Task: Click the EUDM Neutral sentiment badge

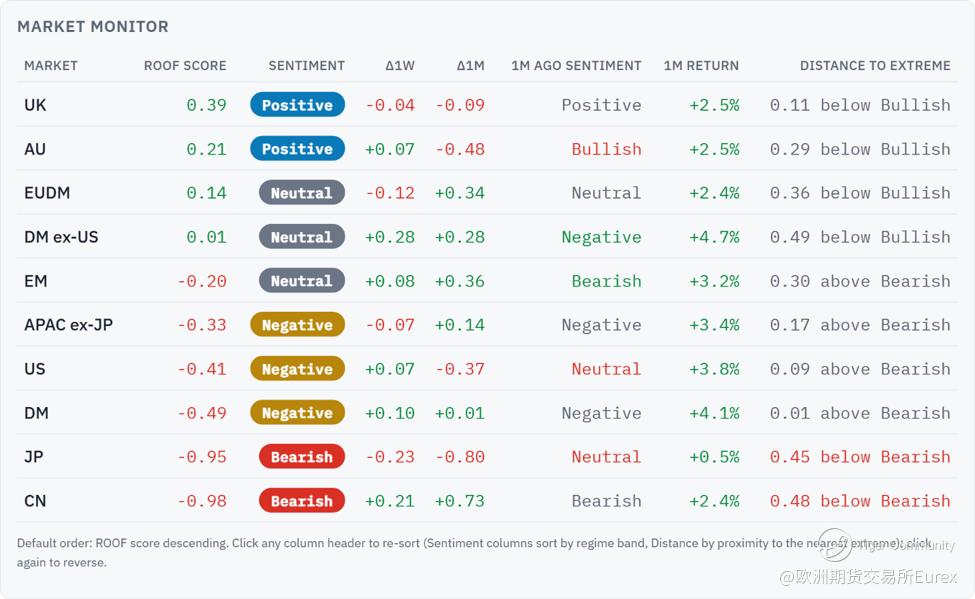Action: [x=302, y=193]
